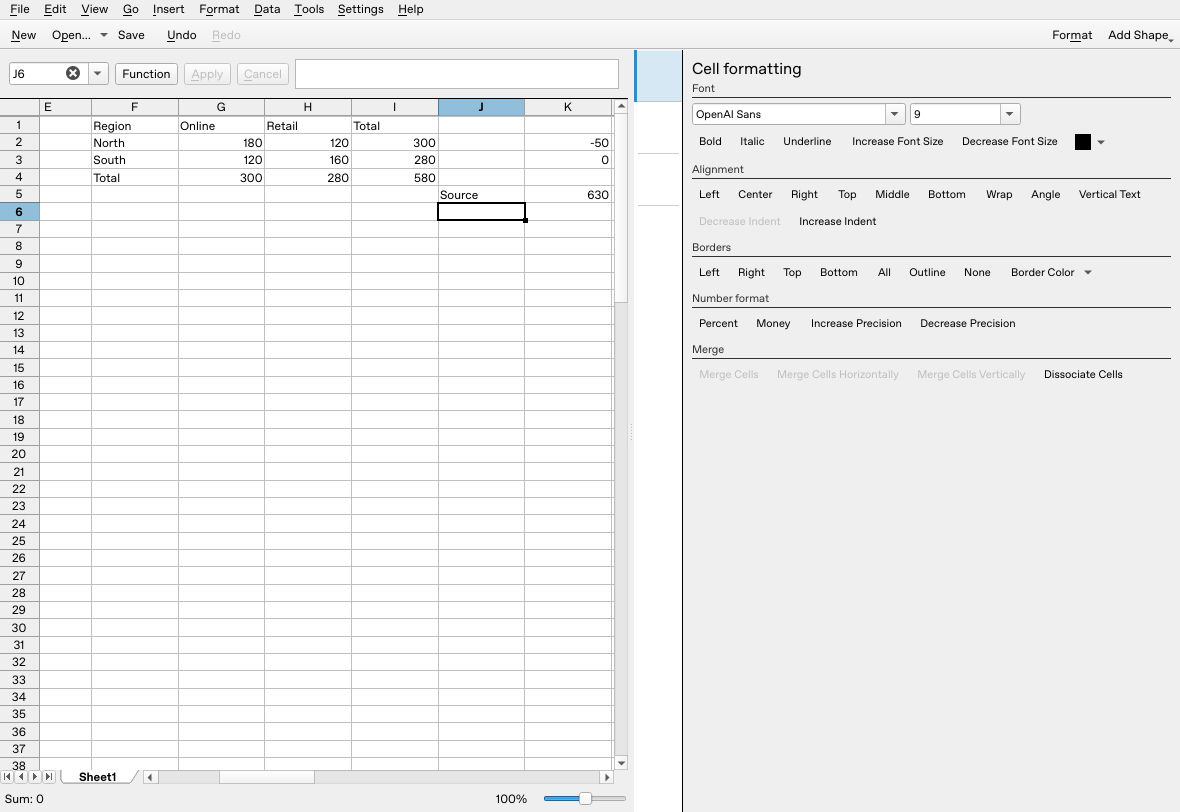Click the vertical scrollbar up arrow
1180x812 pixels.
621,106
